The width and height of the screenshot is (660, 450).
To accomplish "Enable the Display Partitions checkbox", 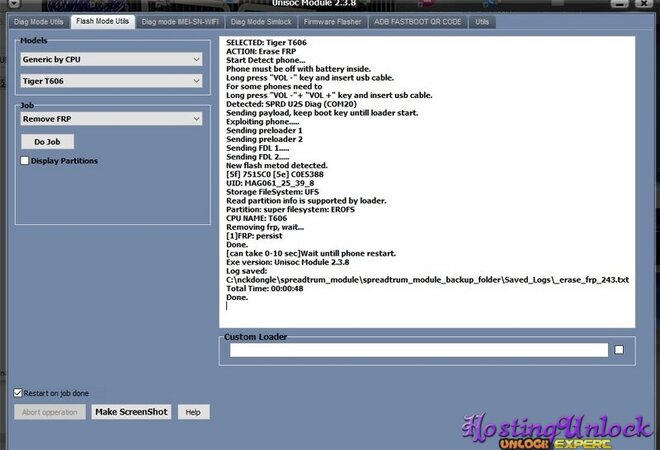I will pyautogui.click(x=25, y=160).
